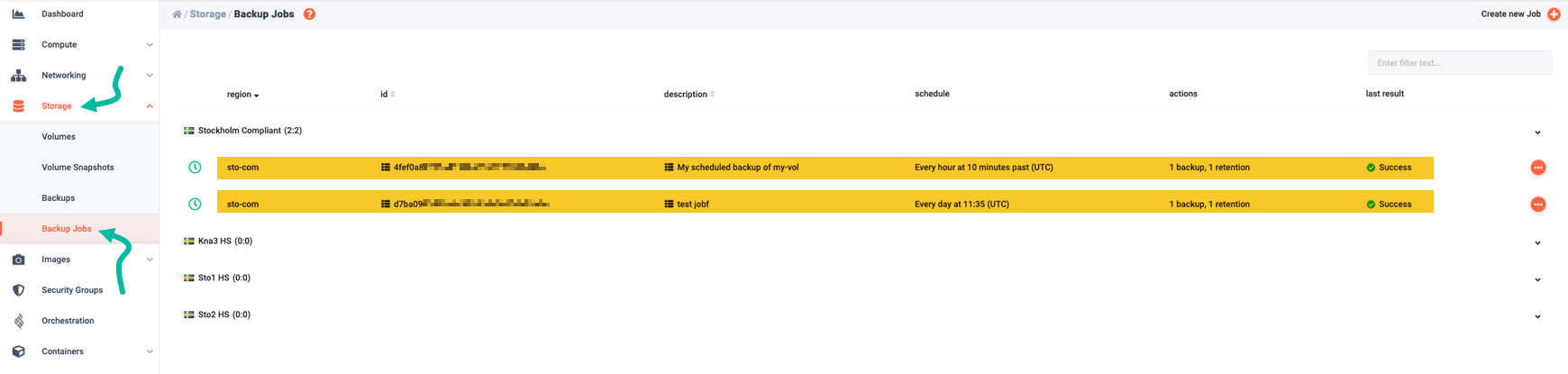Image resolution: width=1568 pixels, height=374 pixels.
Task: Click 'Every day at 11:35 (UTC)' schedule
Action: pos(962,205)
